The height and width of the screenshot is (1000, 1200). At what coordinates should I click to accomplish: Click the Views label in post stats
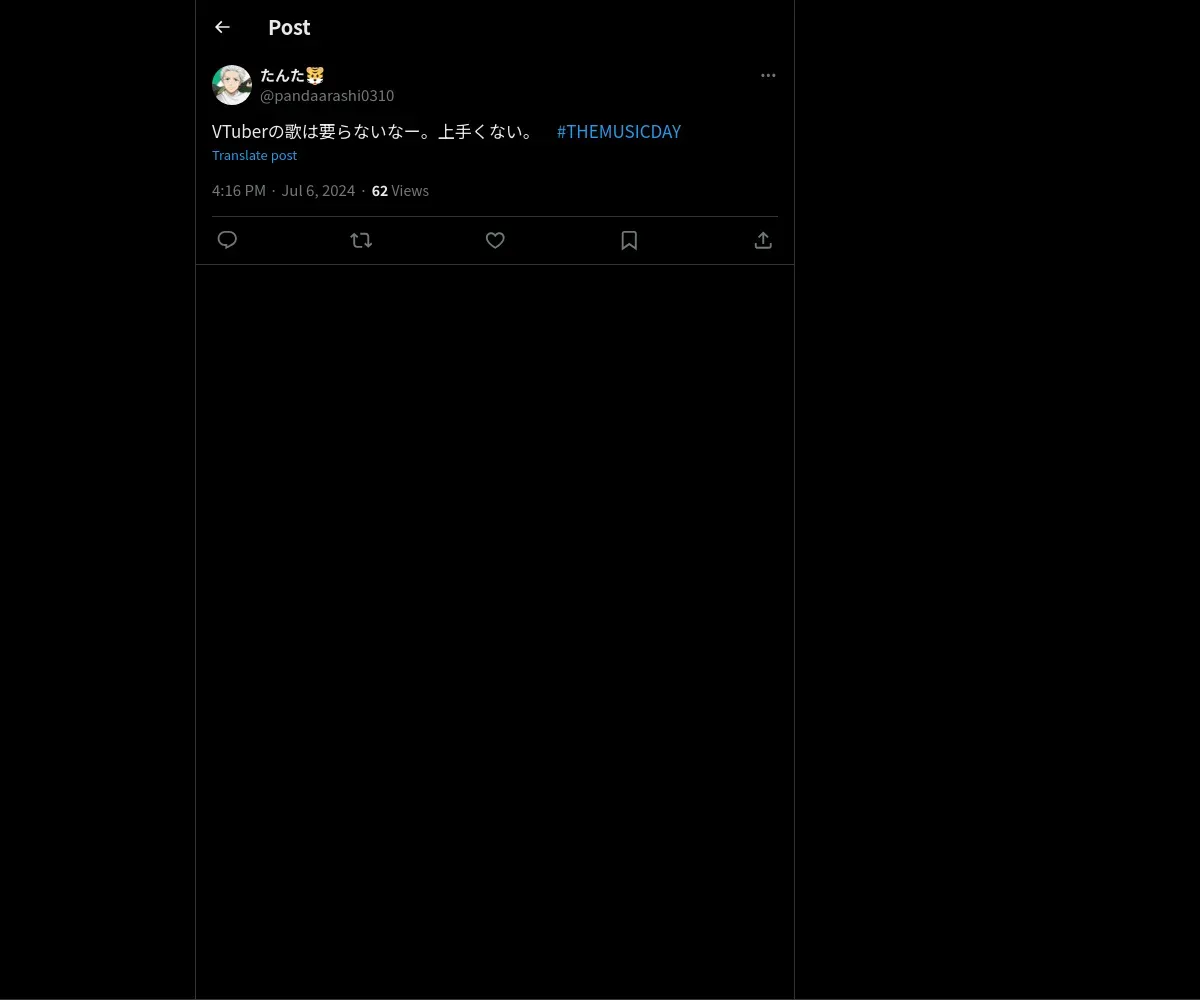(x=410, y=190)
